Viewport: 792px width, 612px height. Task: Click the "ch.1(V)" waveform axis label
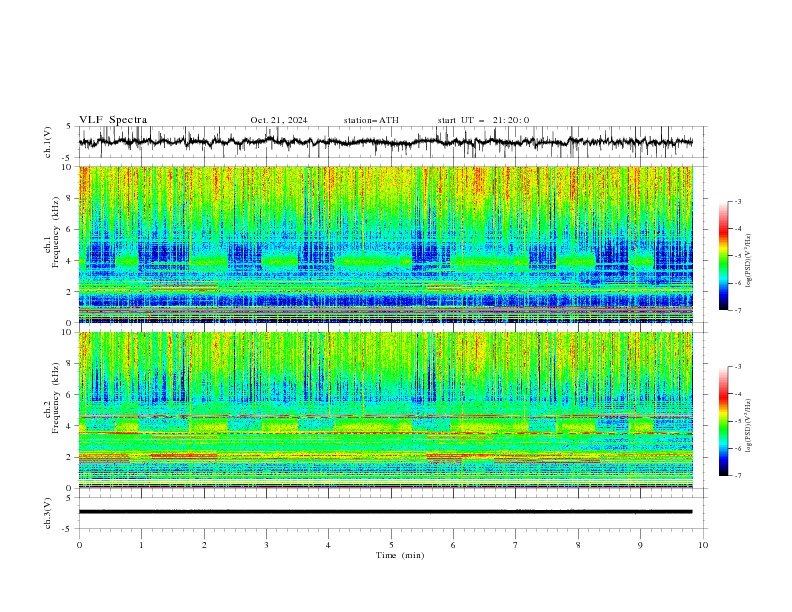(48, 142)
